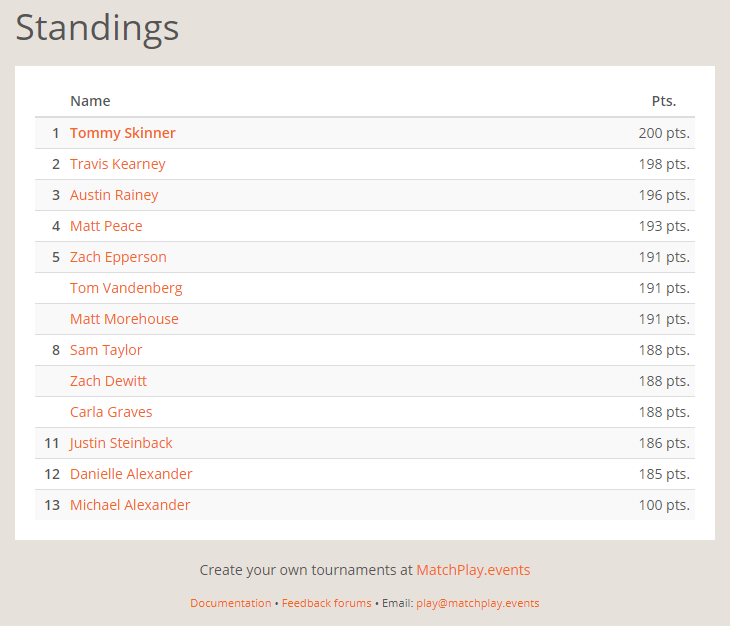Click Tommy Skinner's 200 pts. score
The image size is (730, 626).
pyautogui.click(x=664, y=133)
